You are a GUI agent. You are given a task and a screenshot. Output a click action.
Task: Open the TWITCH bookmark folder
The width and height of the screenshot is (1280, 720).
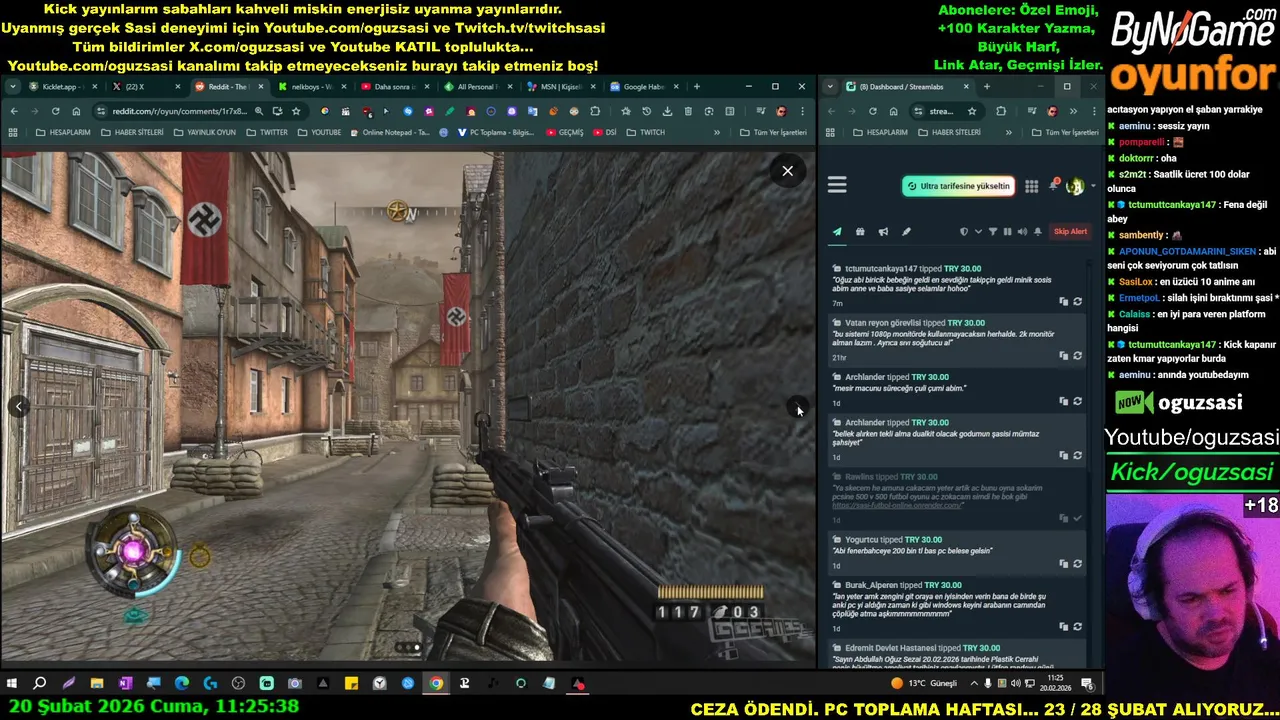645,132
